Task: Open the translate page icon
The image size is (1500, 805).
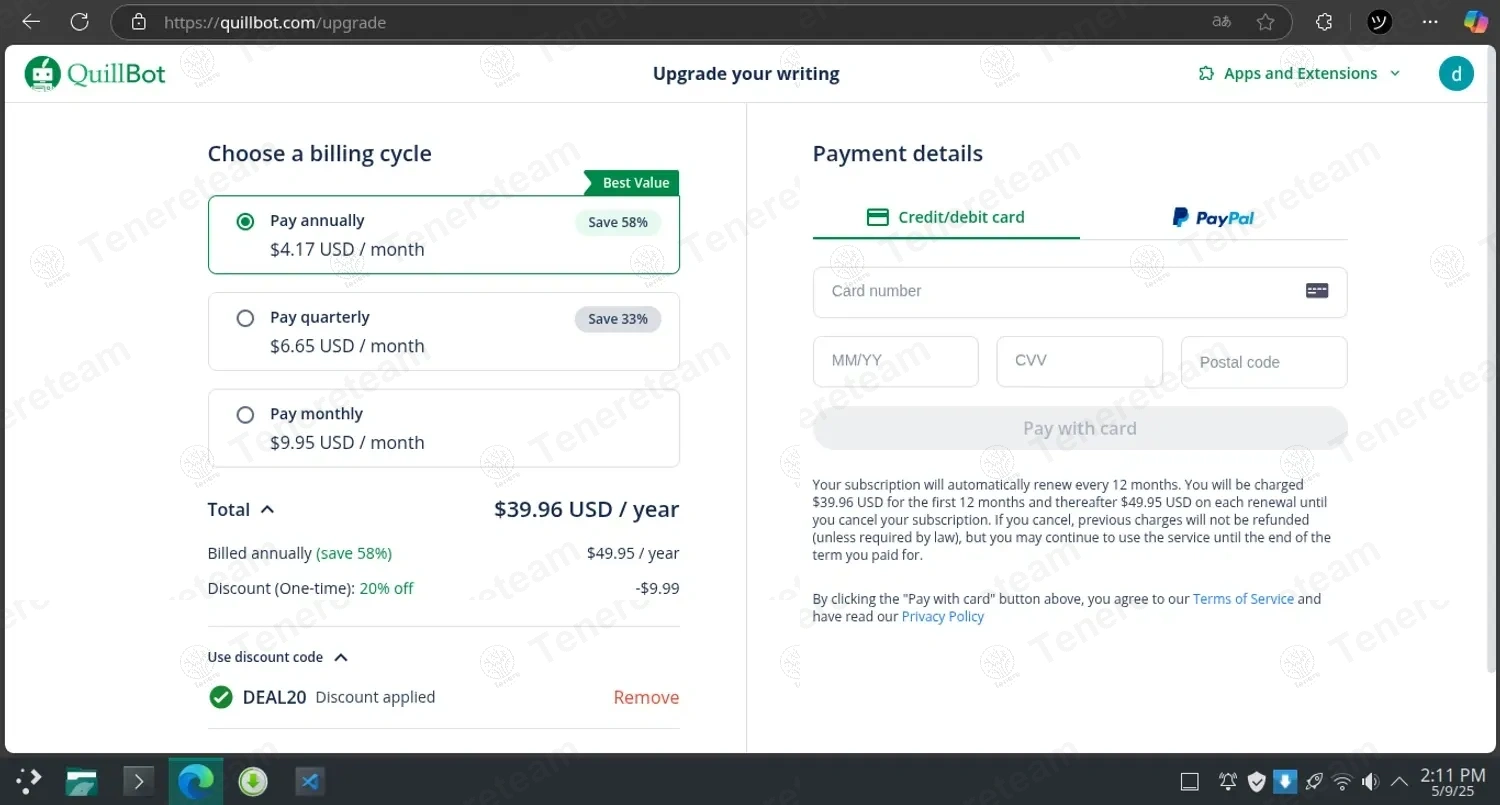Action: [1221, 22]
